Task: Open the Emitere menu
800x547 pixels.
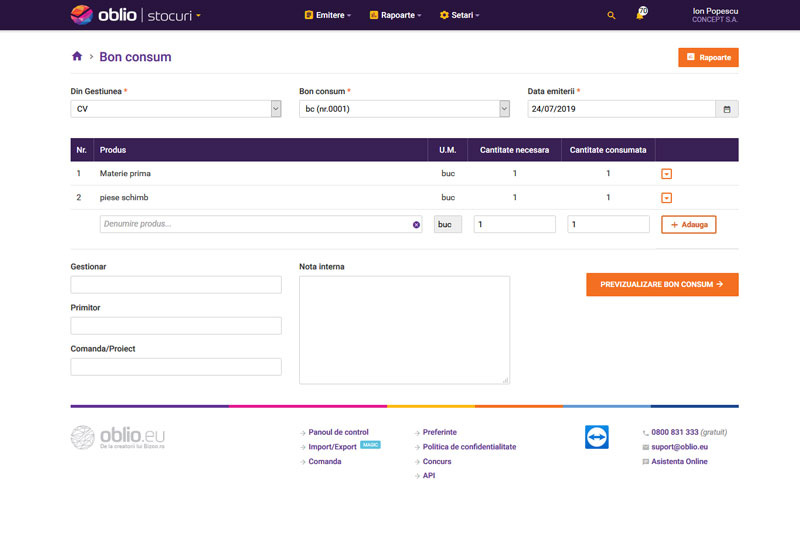Action: tap(328, 15)
